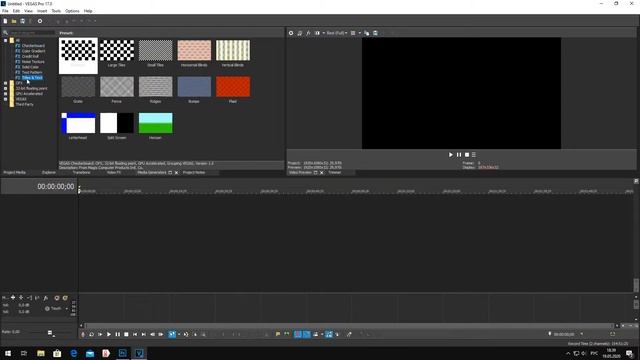This screenshot has height=360, width=640.
Task: Switch to the Project Media tab
Action: [15, 173]
